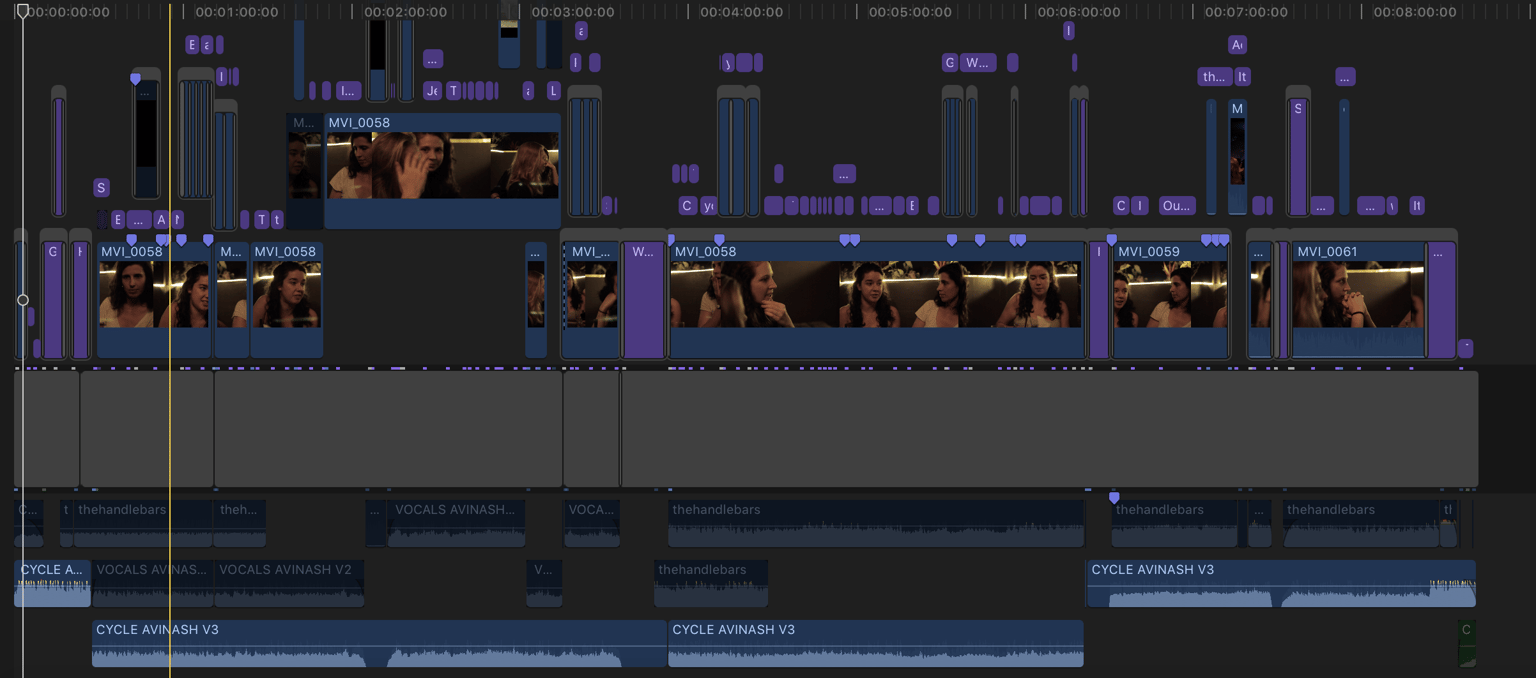Select the I... title clip
The image size is (1536, 678).
click(x=348, y=91)
